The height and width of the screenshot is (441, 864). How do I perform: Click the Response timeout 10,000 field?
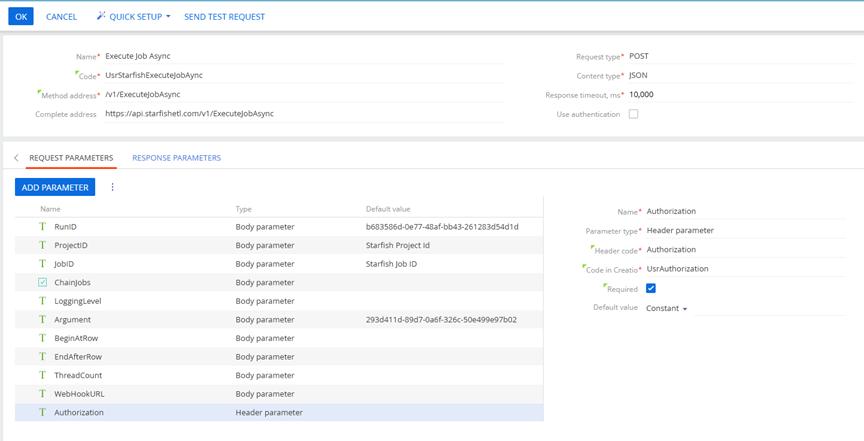coord(741,94)
